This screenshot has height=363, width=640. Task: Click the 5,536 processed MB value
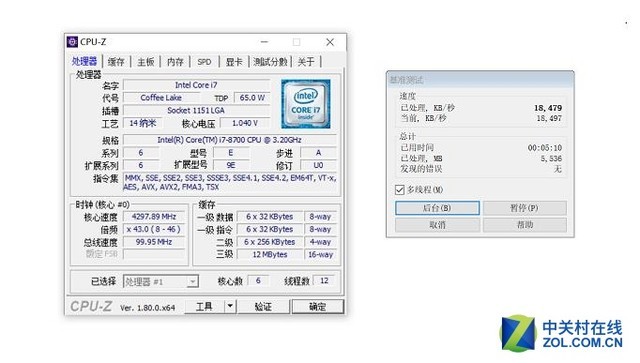click(x=551, y=158)
